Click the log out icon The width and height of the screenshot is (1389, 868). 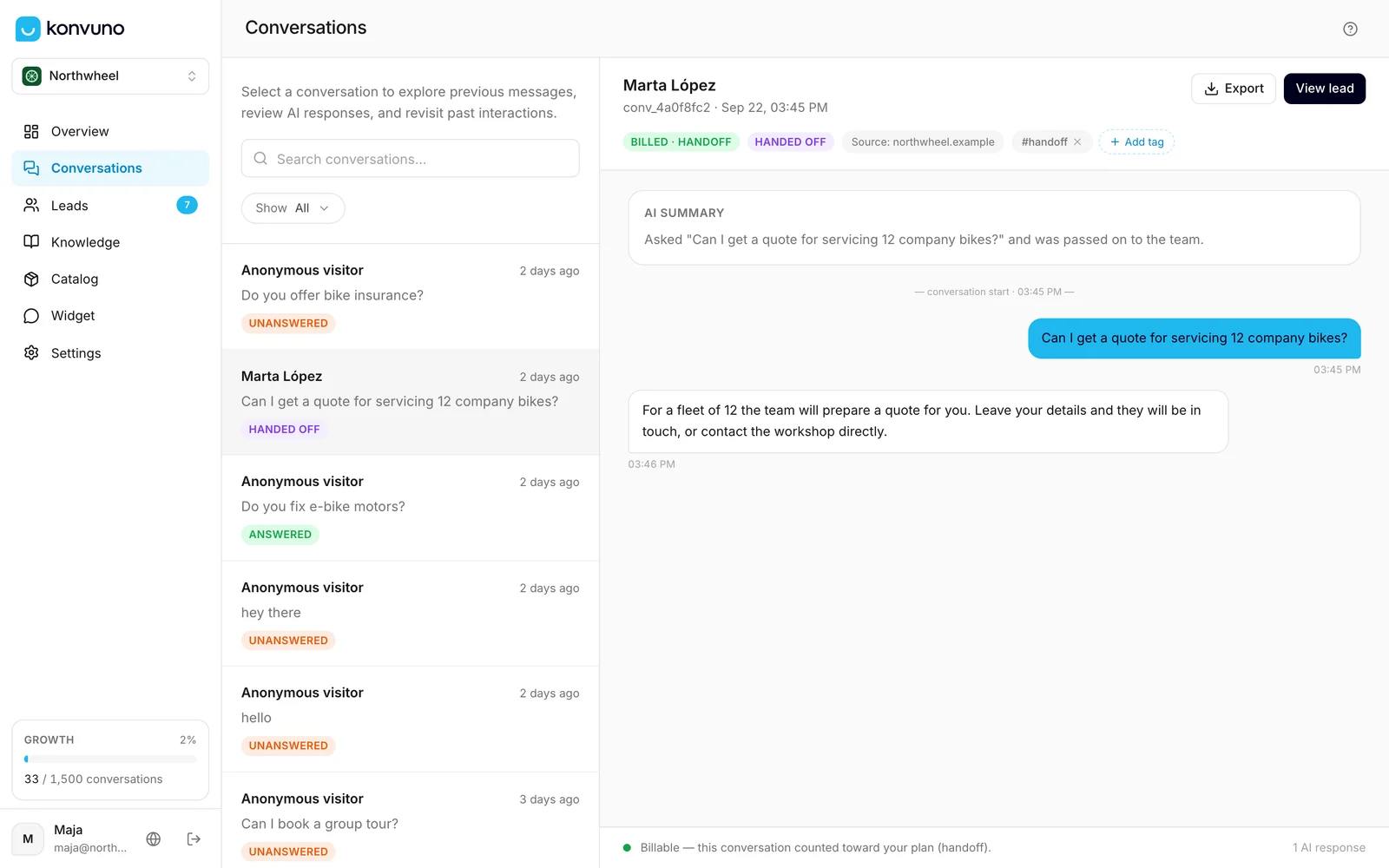click(x=194, y=838)
